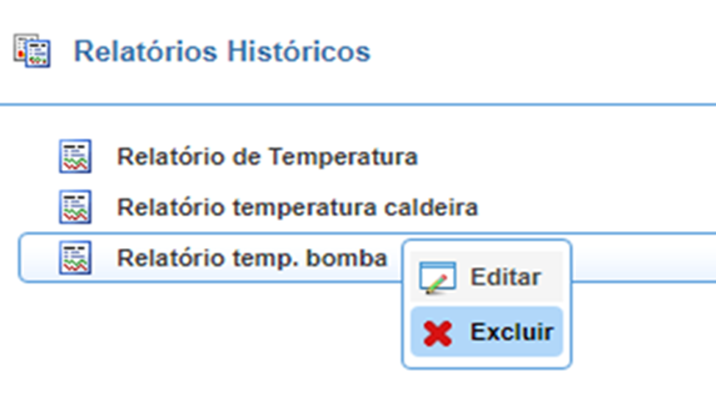
Task: Click the Editar text label
Action: click(505, 277)
